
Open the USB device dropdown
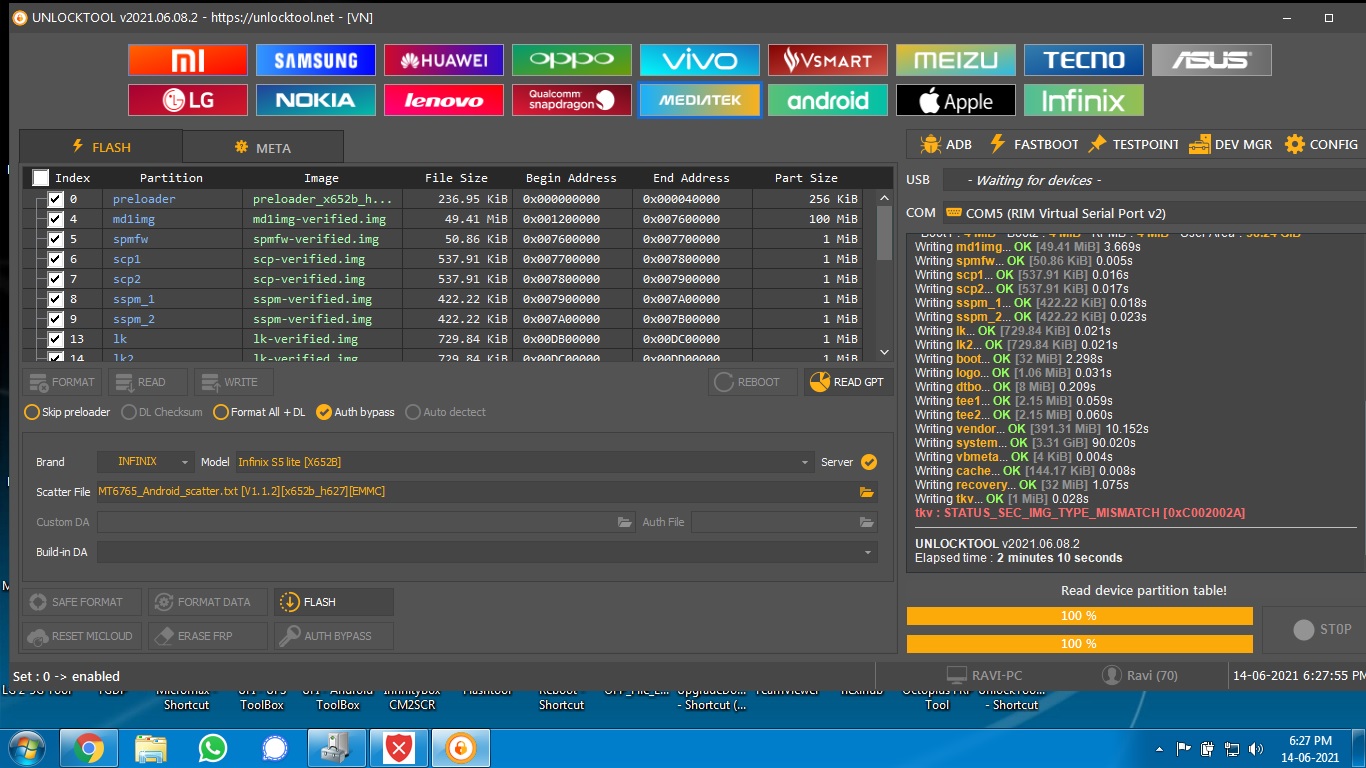pyautogui.click(x=1153, y=180)
